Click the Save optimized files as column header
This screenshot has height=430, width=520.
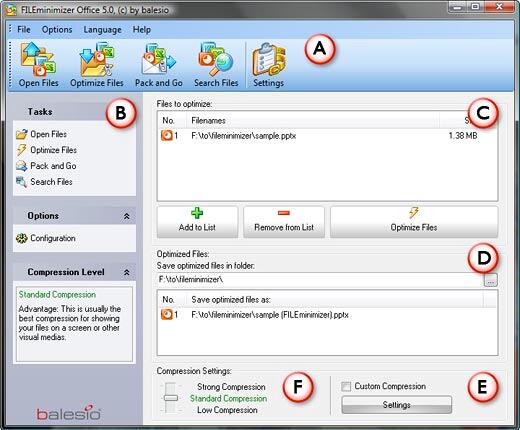click(x=335, y=299)
